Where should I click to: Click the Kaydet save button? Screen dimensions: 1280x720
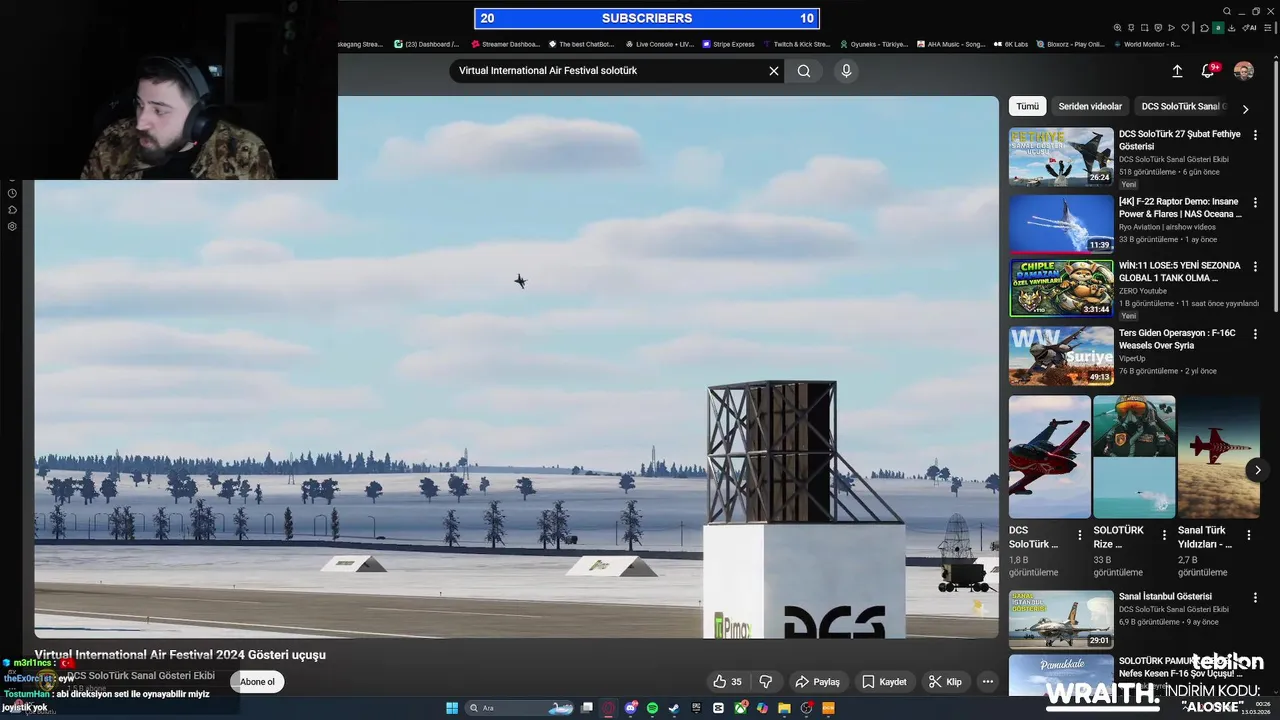pos(884,682)
